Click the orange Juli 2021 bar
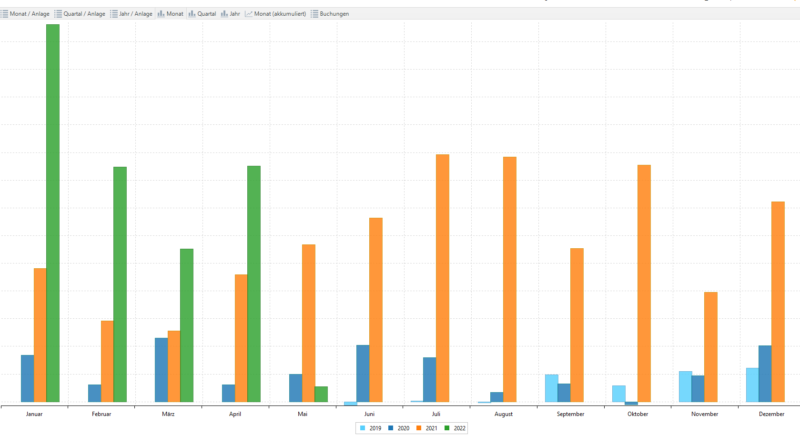 coord(442,278)
